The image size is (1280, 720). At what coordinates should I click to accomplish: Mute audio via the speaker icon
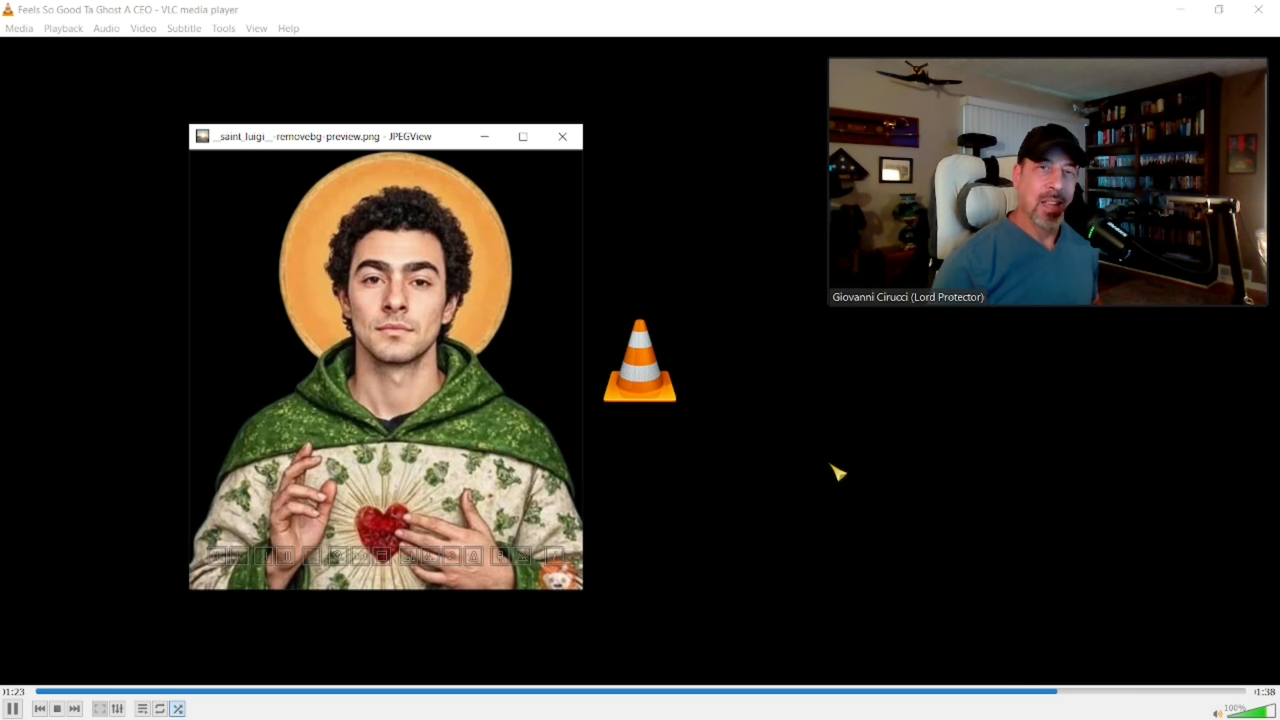[x=1217, y=713]
